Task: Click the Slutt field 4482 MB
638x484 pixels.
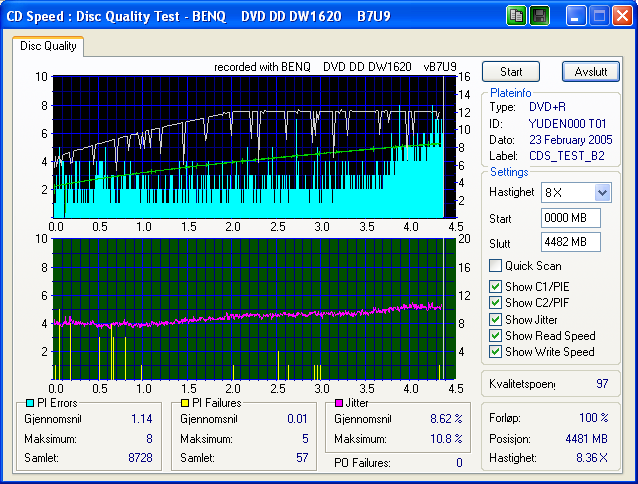Action: (570, 242)
